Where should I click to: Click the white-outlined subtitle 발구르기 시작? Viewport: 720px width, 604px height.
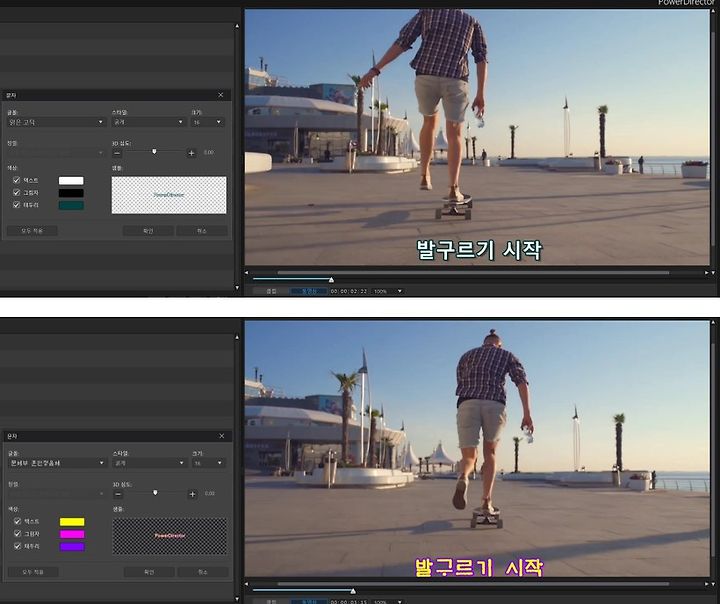(479, 250)
